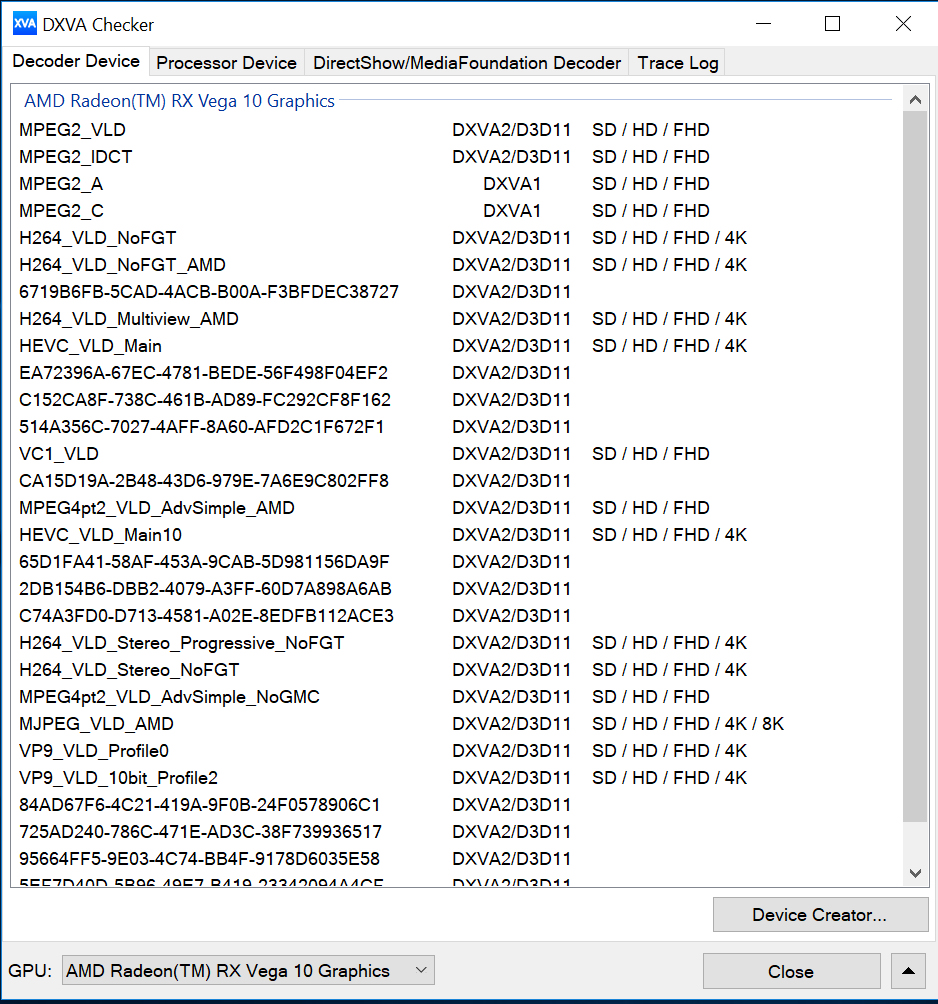Click DXVA1 in the MPEG2_A row
This screenshot has height=1004, width=938.
(512, 184)
